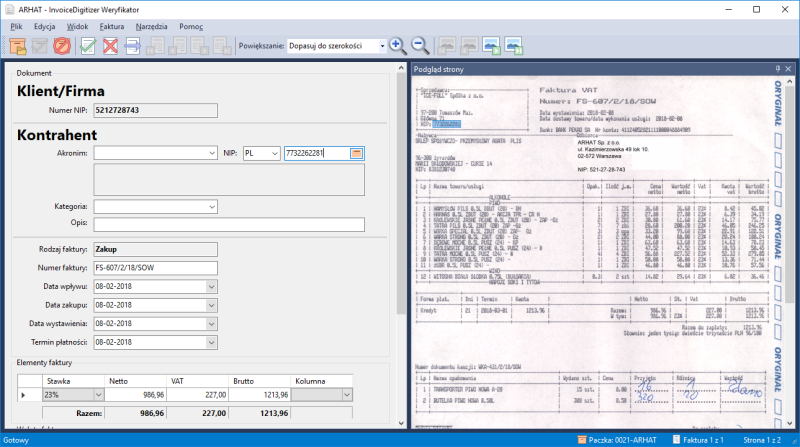Open NIP country prefix PL dropdown
Image resolution: width=800 pixels, height=447 pixels.
(274, 153)
